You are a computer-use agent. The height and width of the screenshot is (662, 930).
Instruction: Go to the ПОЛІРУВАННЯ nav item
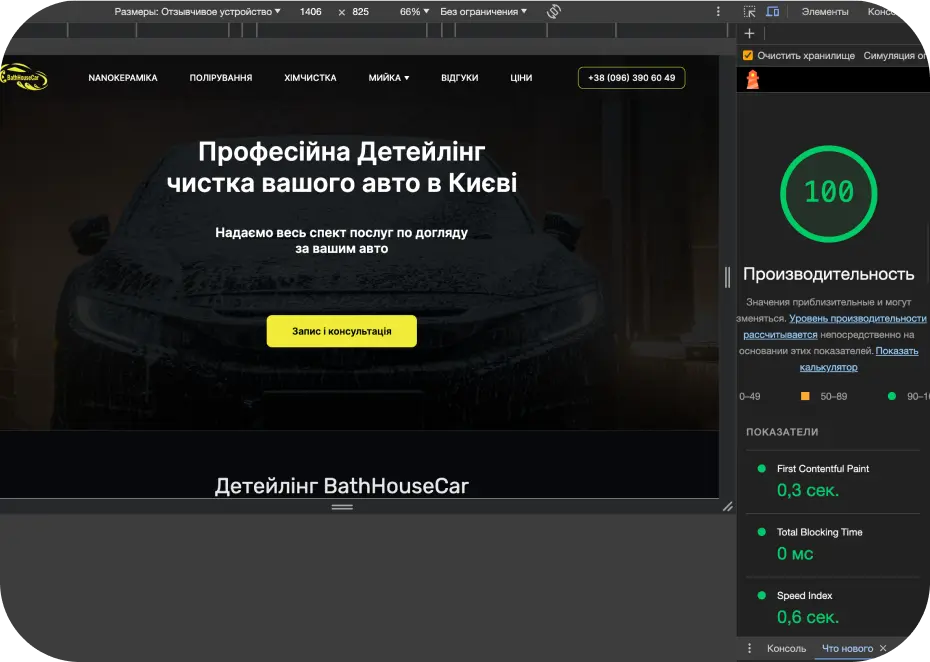coord(221,78)
